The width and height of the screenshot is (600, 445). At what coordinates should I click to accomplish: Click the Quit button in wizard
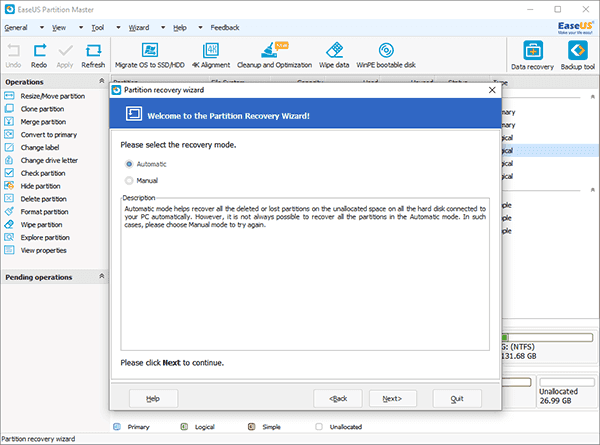coord(457,399)
